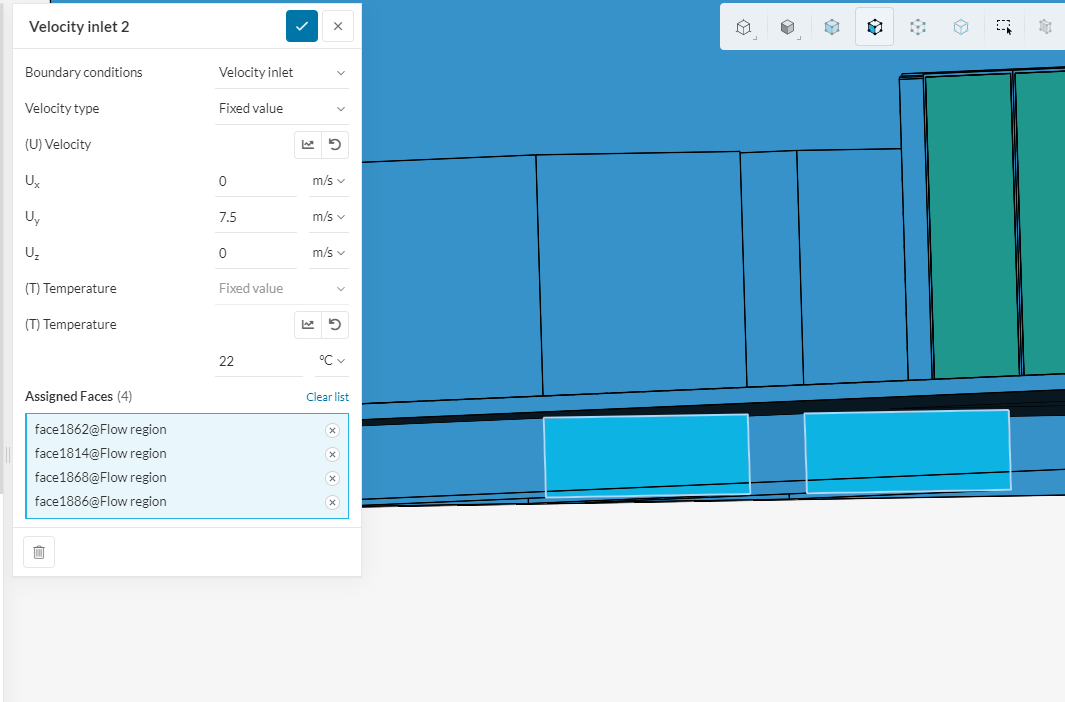This screenshot has width=1065, height=702.
Task: Open table input for (T) Temperature
Action: (x=308, y=325)
